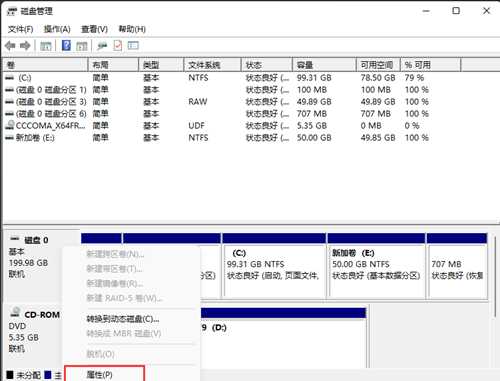Click the Forward arrow toolbar icon

[25, 45]
